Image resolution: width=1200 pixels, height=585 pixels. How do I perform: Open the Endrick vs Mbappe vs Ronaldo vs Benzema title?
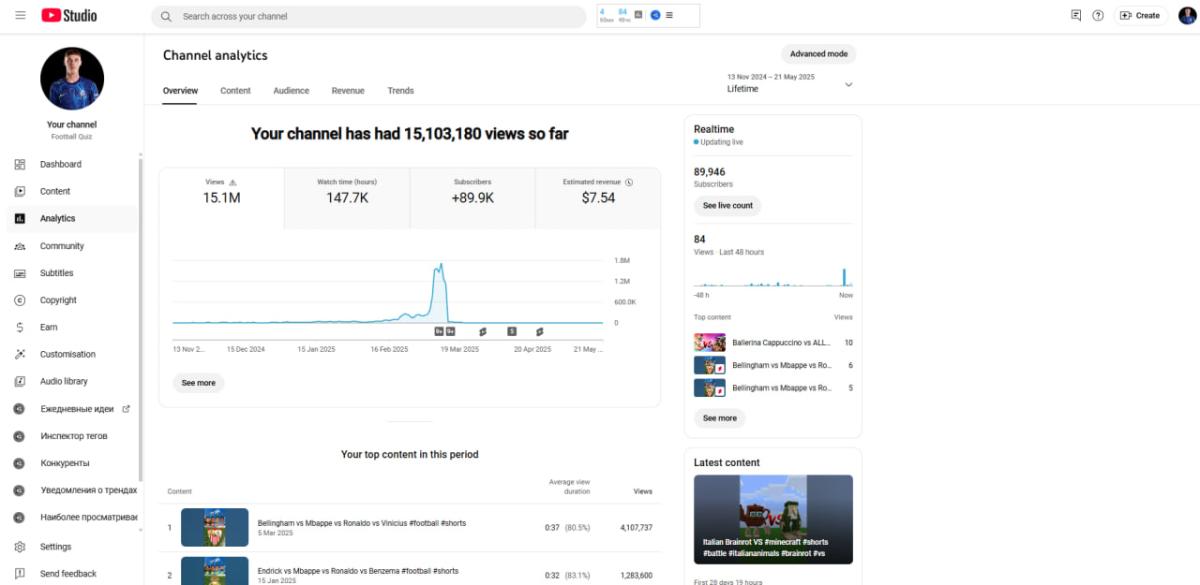[x=358, y=571]
